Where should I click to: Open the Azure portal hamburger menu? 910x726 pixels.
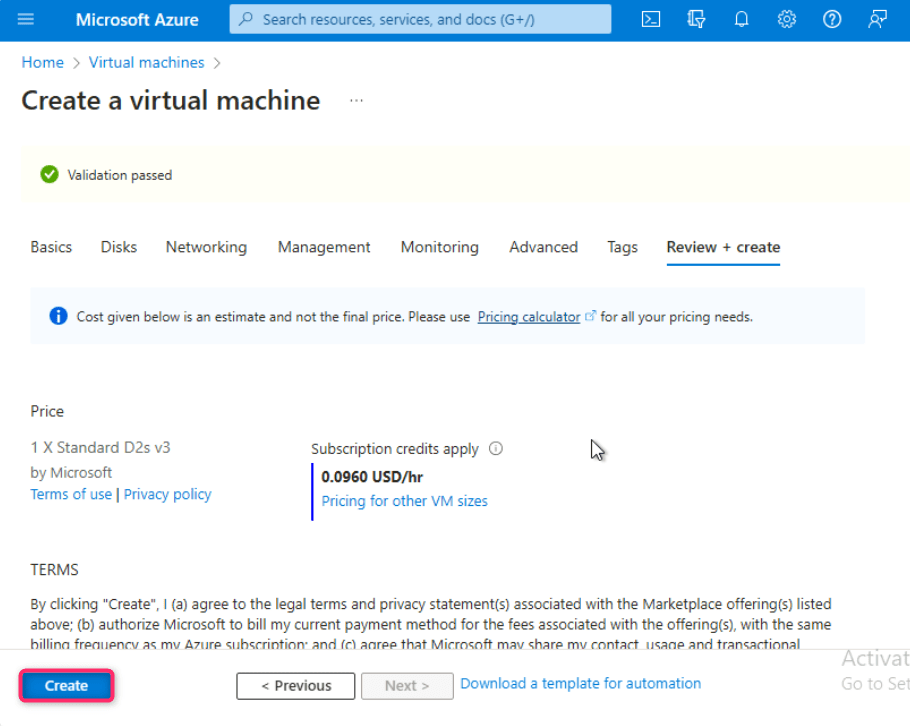26,19
